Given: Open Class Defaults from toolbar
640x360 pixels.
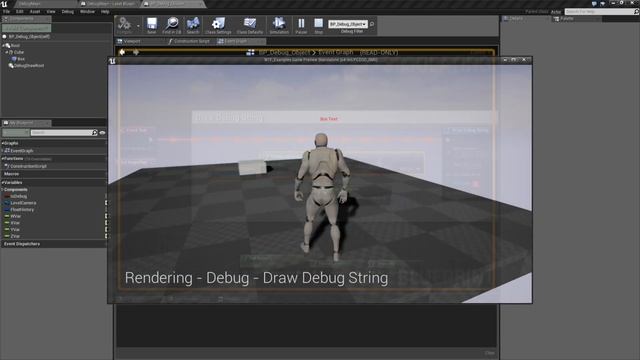Looking at the screenshot, I should 250,25.
